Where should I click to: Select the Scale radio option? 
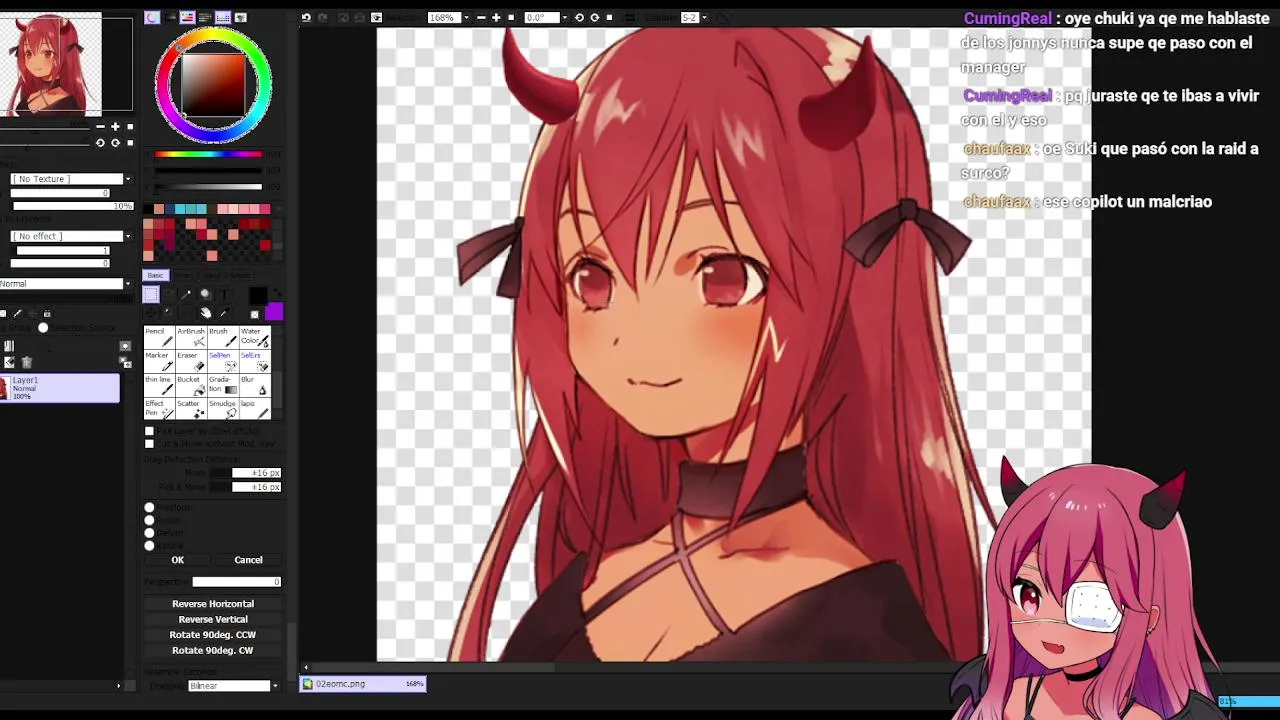click(149, 520)
